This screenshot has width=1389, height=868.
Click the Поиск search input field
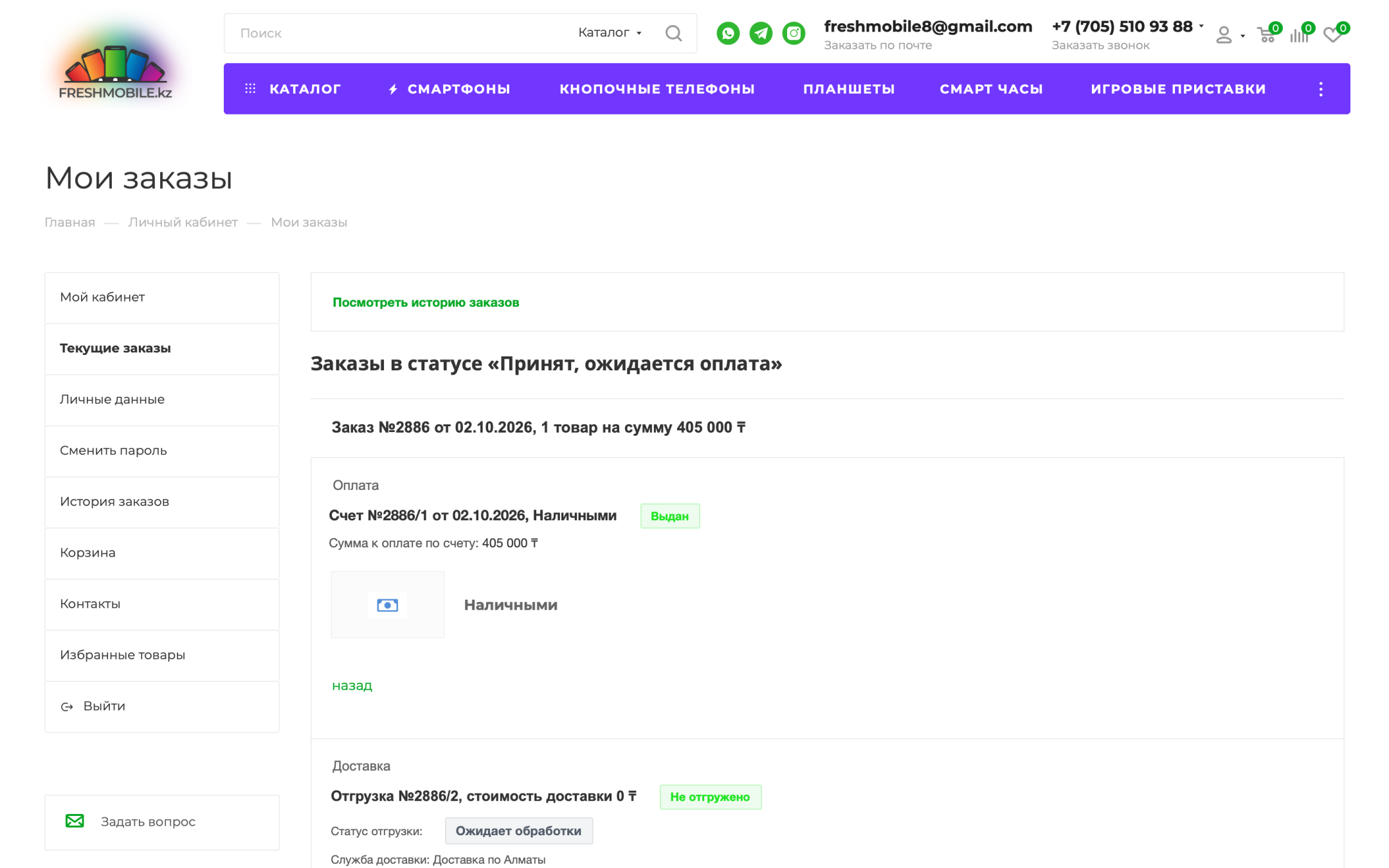399,33
